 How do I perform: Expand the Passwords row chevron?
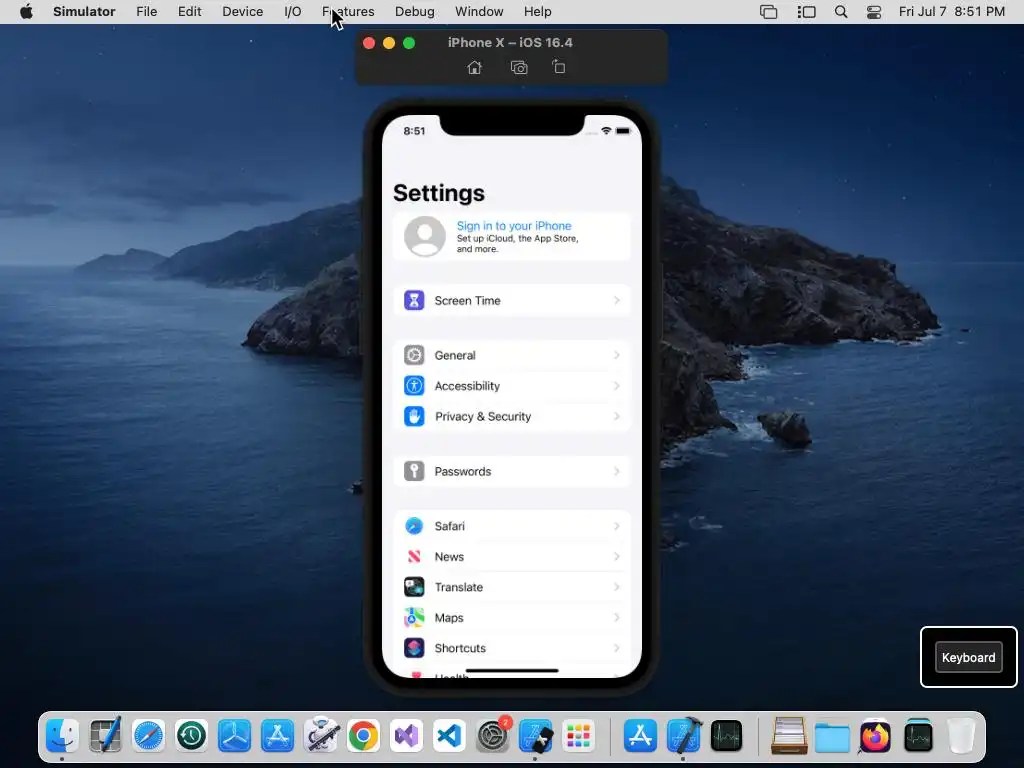616,471
